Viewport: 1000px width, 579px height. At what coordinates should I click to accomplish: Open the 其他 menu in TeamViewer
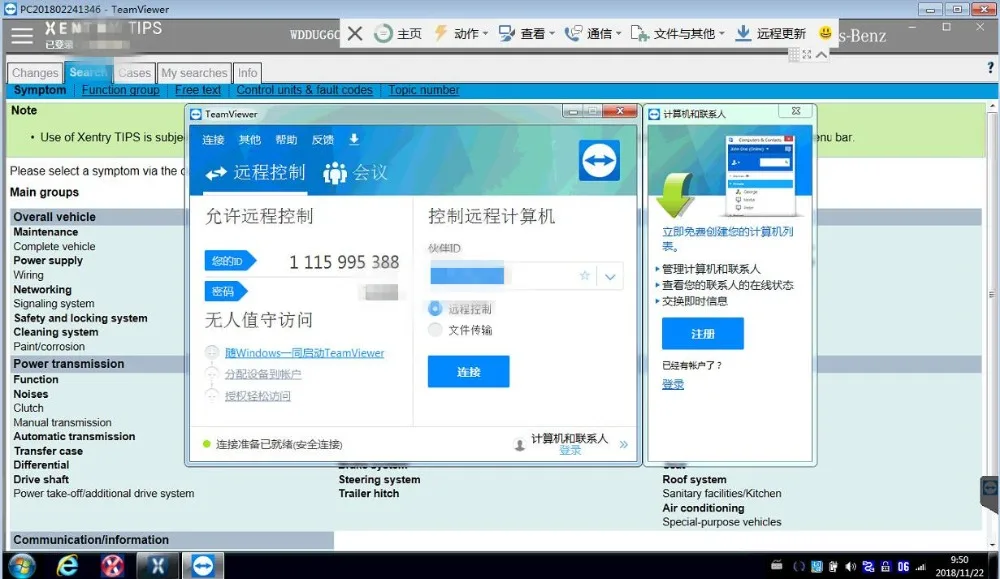tap(249, 140)
